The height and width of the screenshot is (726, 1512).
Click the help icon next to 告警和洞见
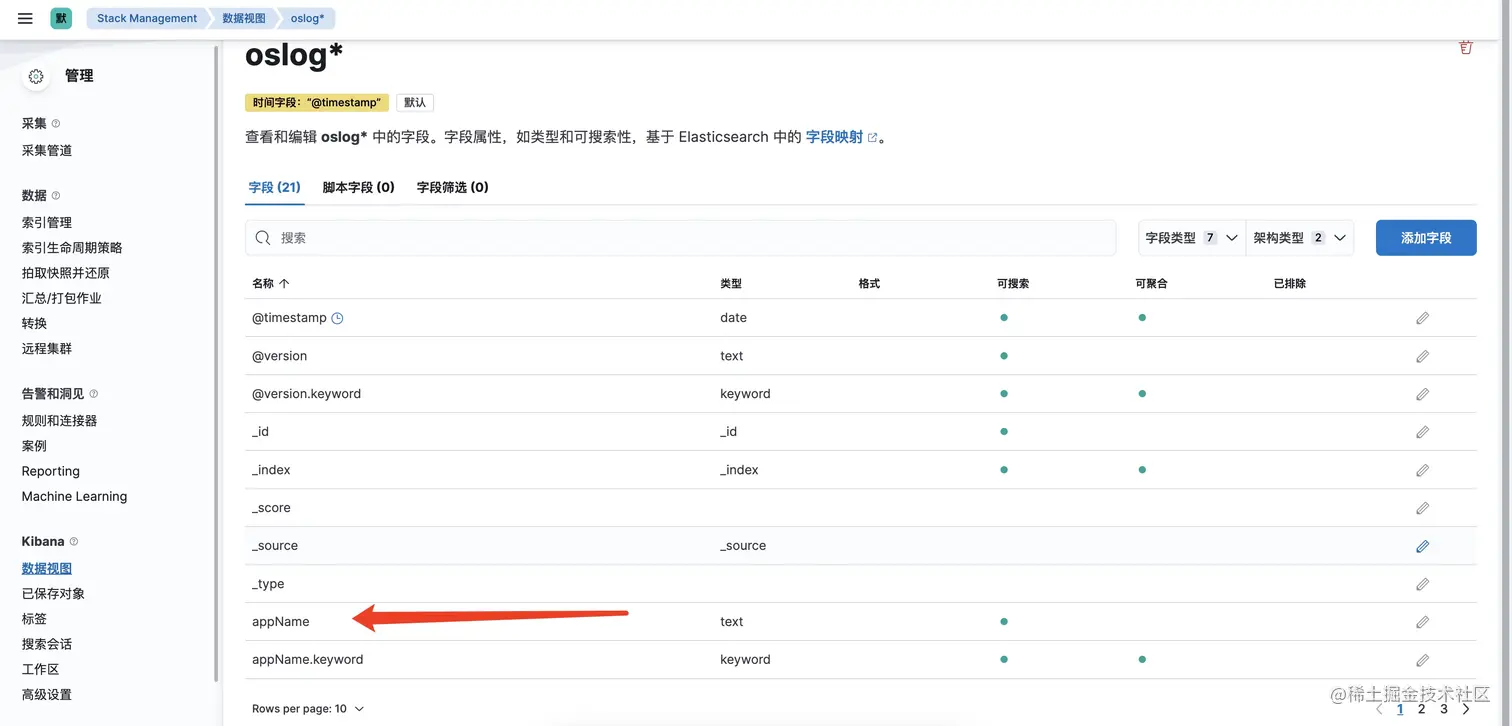point(94,394)
